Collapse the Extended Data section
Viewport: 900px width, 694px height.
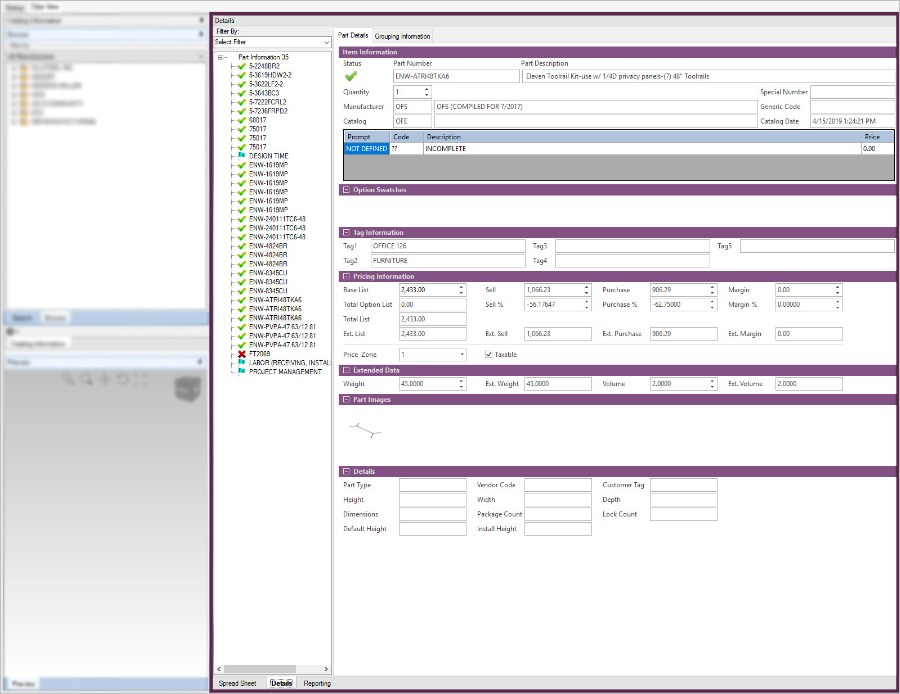(x=346, y=370)
